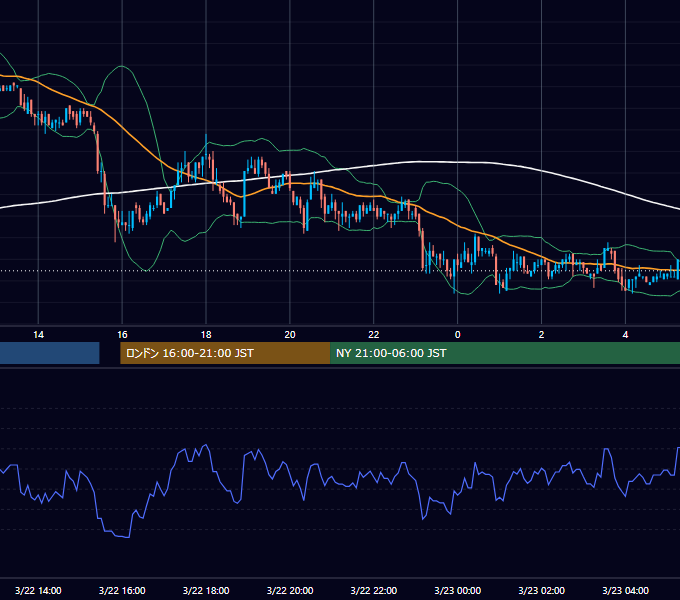Select the 4 hour axis label
This screenshot has height=600, width=680.
(625, 335)
